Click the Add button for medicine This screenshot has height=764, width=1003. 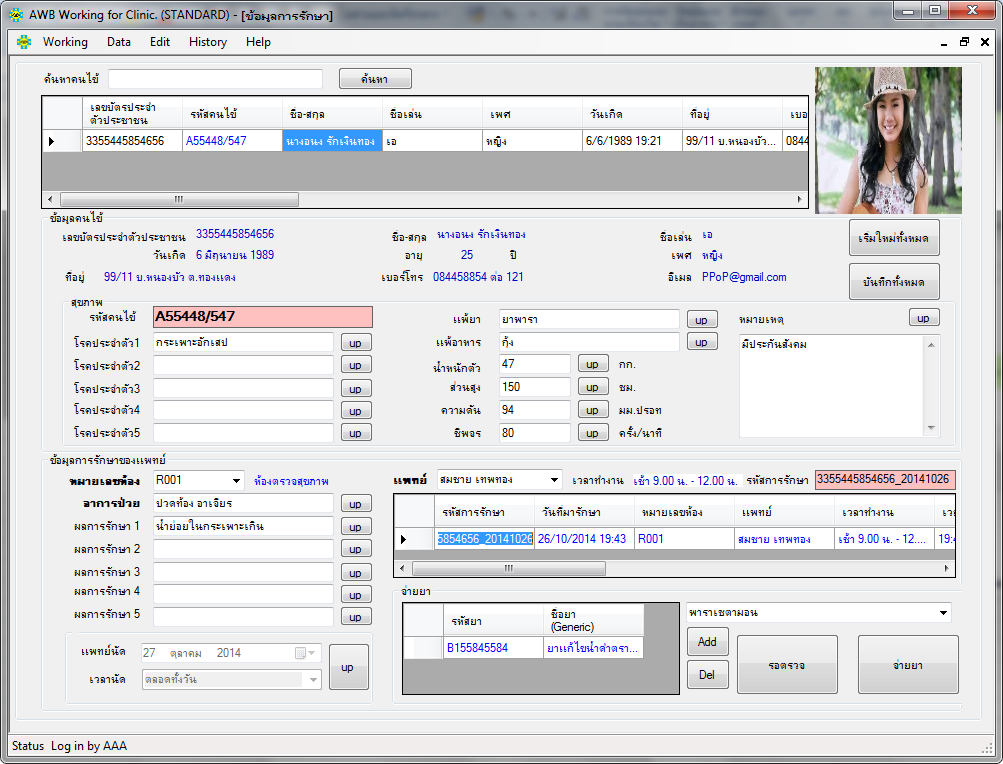click(x=707, y=642)
